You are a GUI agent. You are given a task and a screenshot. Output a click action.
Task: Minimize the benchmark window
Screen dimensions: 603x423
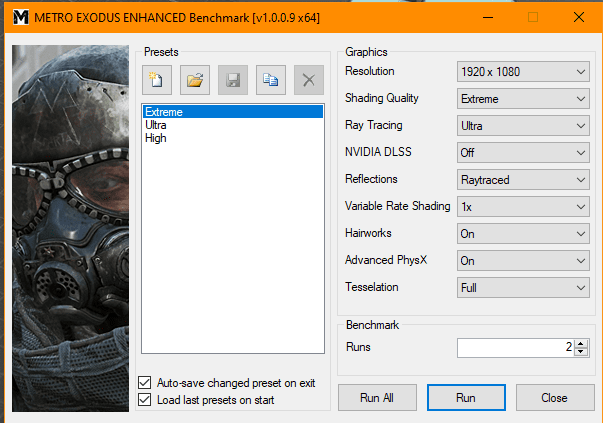pyautogui.click(x=488, y=17)
